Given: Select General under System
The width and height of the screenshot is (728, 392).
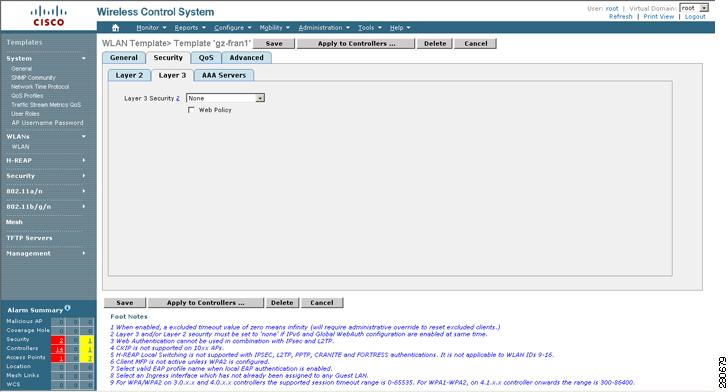Looking at the screenshot, I should coord(21,69).
